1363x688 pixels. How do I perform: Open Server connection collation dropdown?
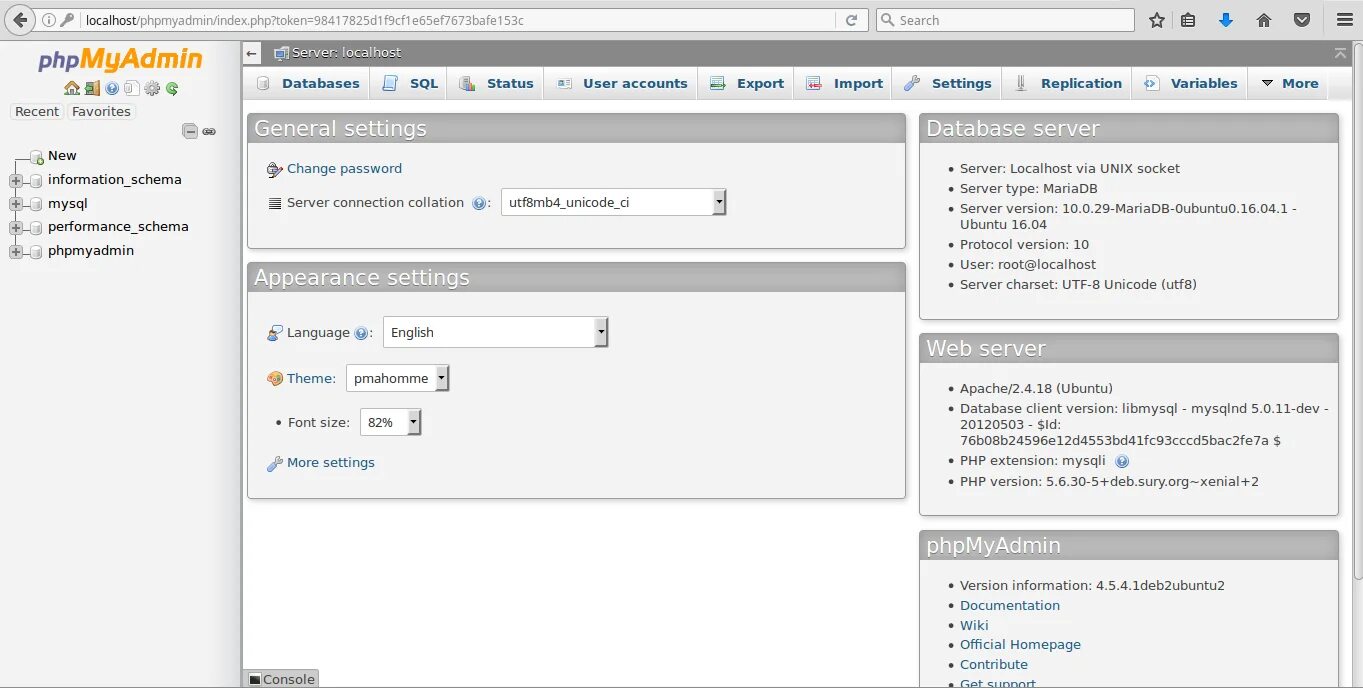(613, 202)
